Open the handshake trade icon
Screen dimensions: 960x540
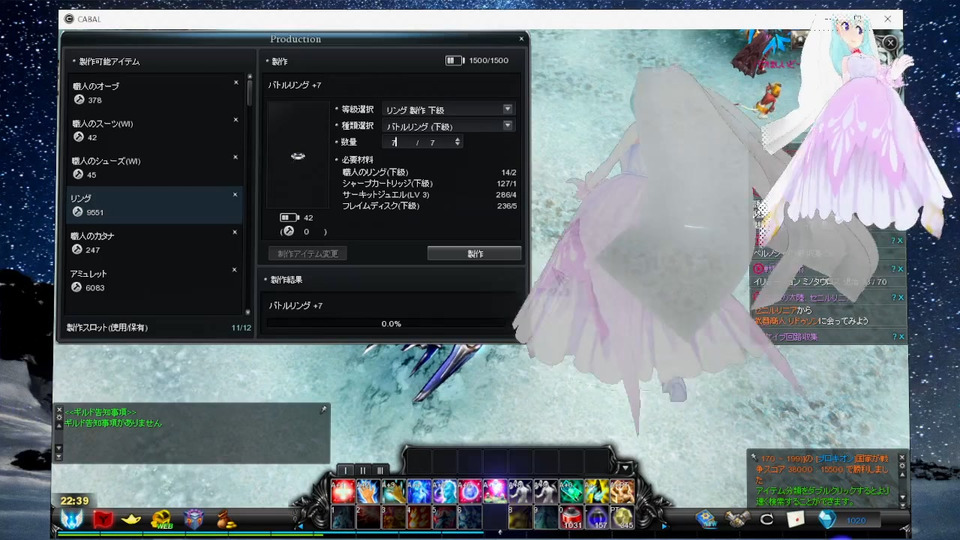[737, 519]
